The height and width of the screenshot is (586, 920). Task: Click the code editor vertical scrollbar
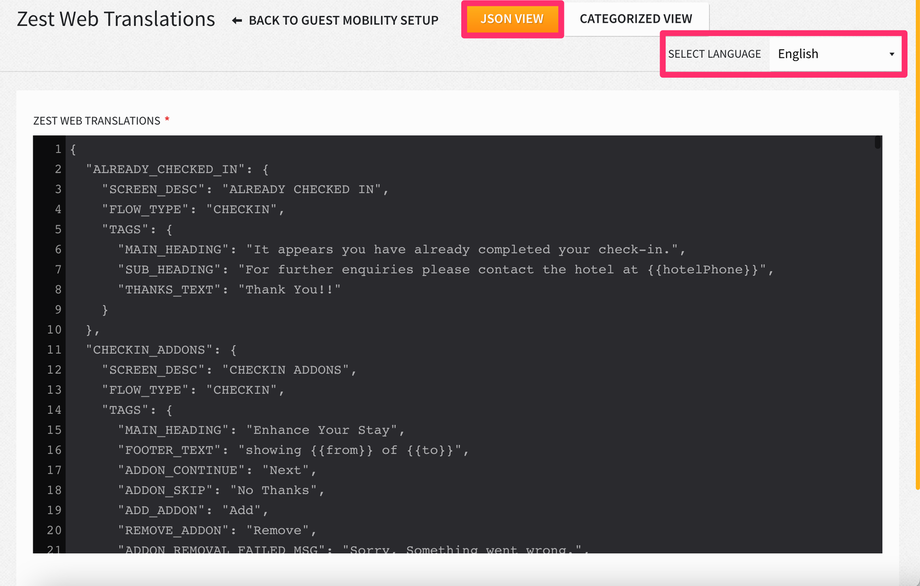(878, 143)
